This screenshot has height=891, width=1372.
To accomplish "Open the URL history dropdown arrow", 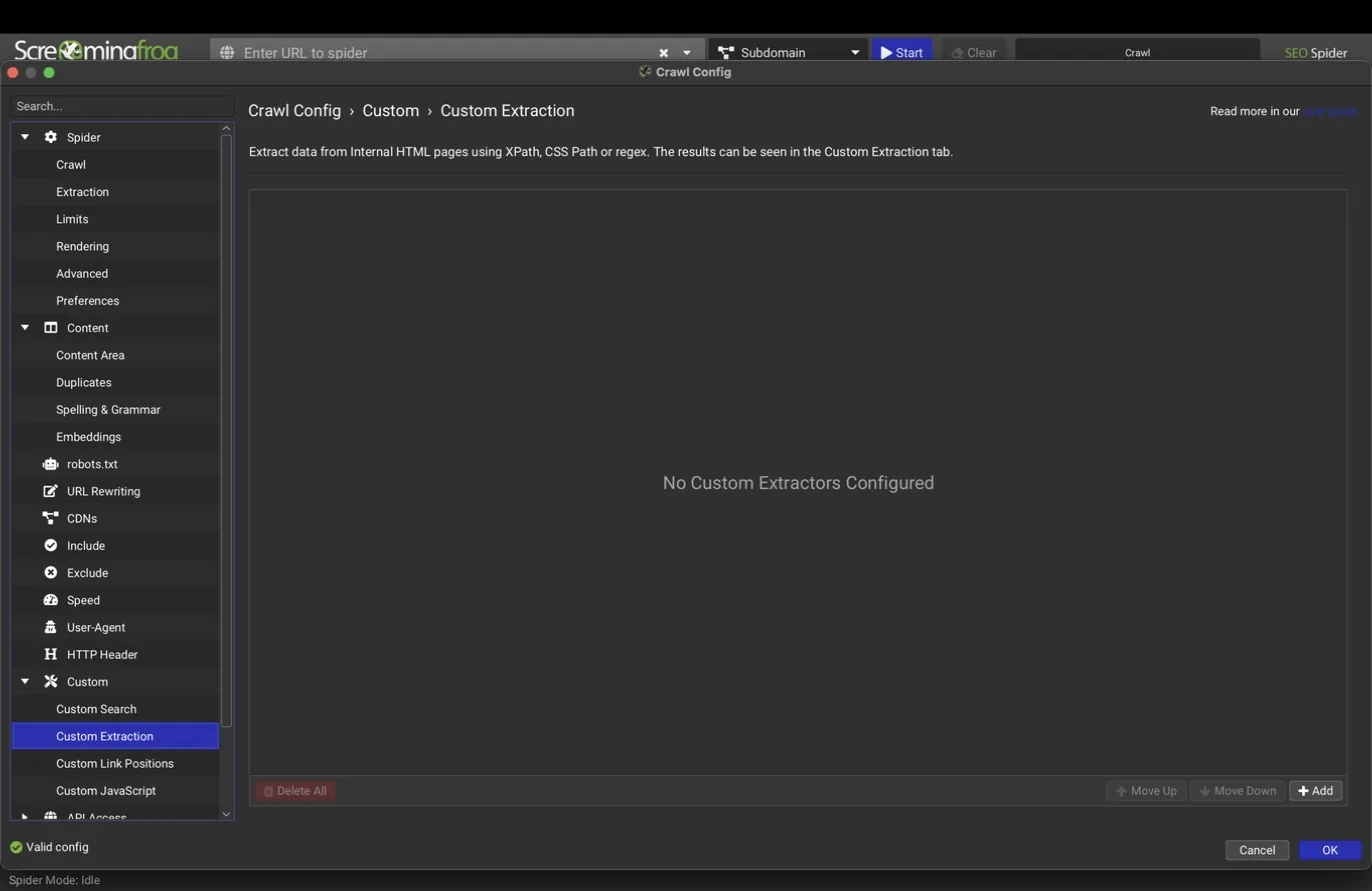I will click(687, 53).
